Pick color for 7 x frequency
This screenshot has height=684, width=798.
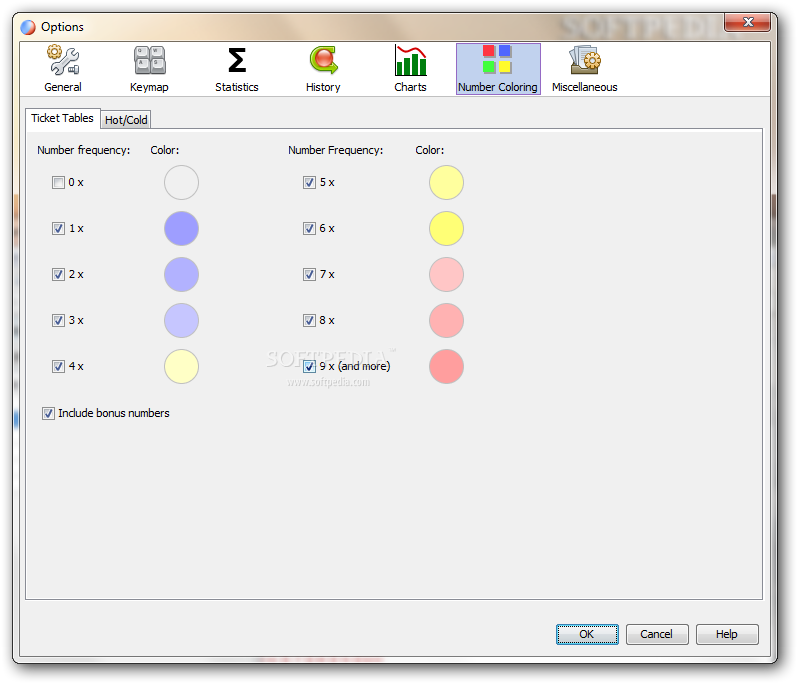446,274
